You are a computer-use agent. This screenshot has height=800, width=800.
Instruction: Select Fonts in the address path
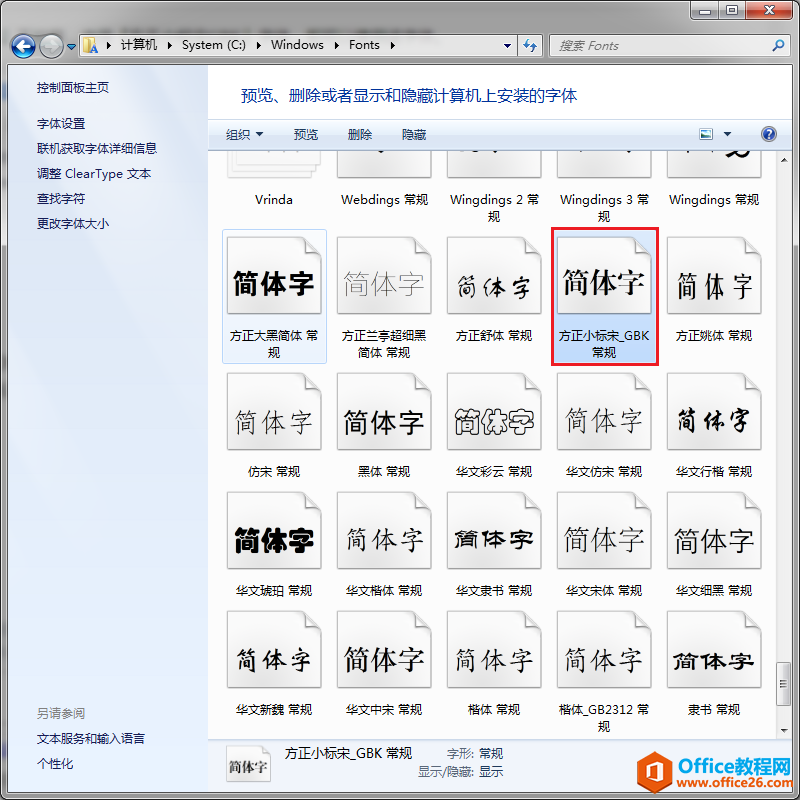[x=364, y=45]
